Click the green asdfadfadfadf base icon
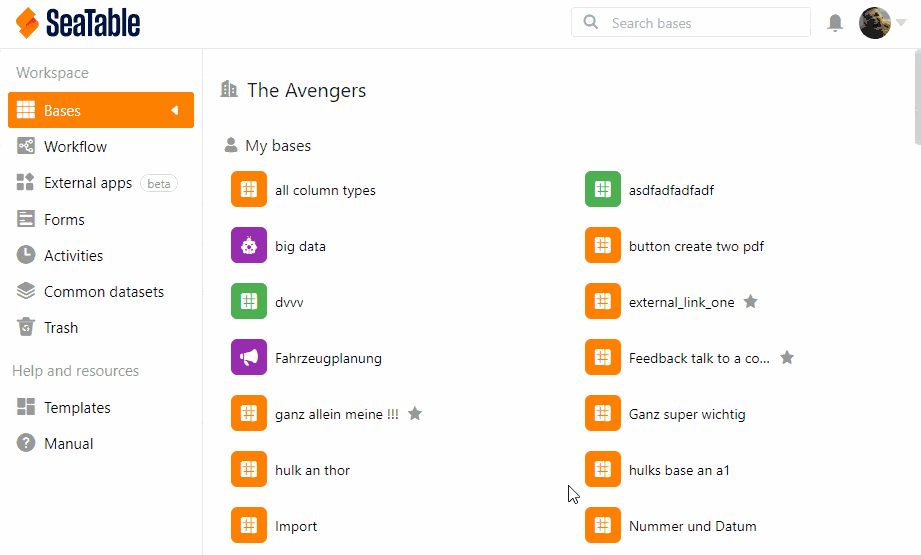Screen dimensions: 921x555 [602, 190]
